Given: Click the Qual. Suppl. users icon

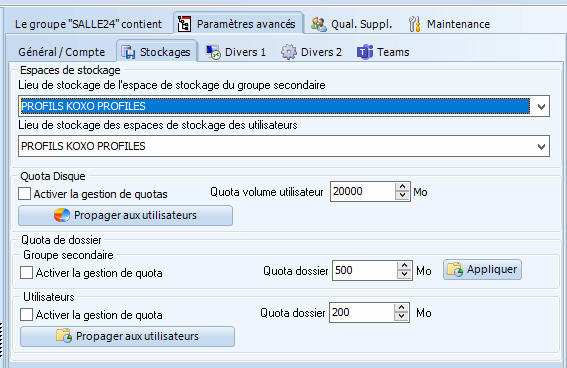Looking at the screenshot, I should click(x=319, y=24).
